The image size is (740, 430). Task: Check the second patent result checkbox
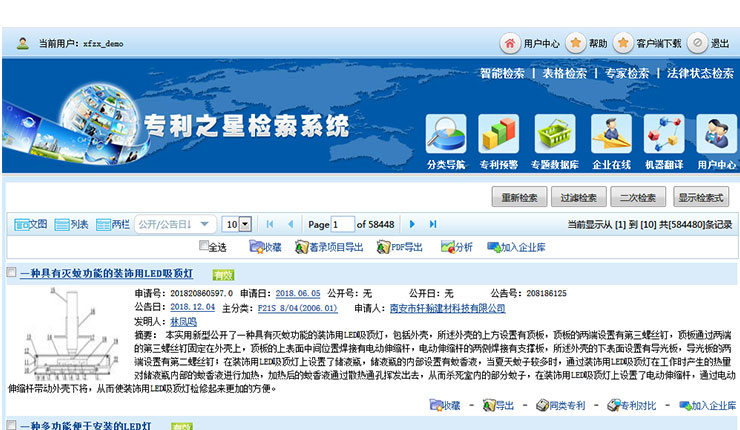[11, 426]
